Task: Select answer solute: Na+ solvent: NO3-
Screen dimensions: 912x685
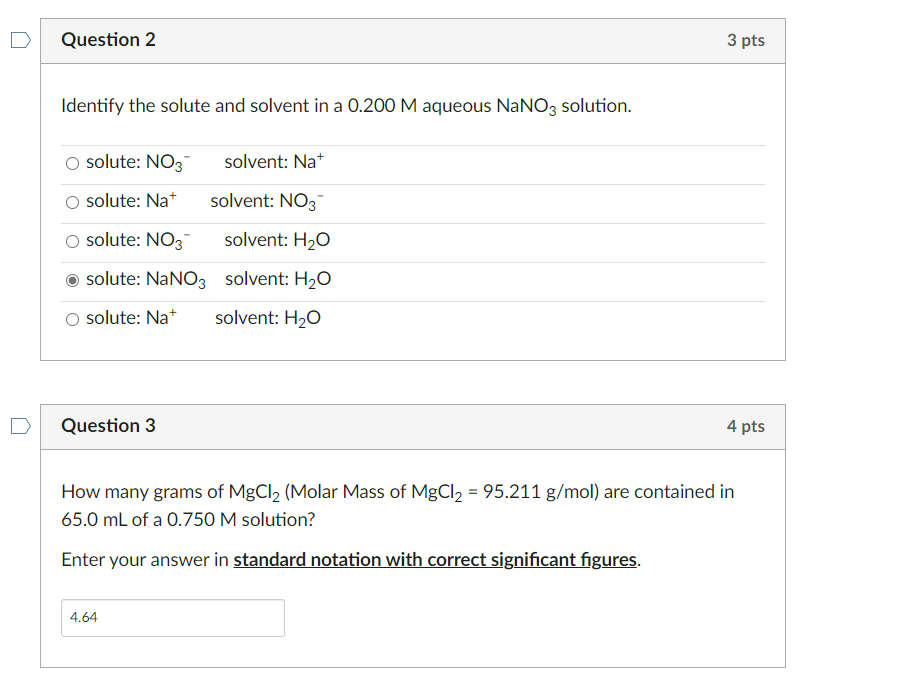Action: pyautogui.click(x=72, y=201)
